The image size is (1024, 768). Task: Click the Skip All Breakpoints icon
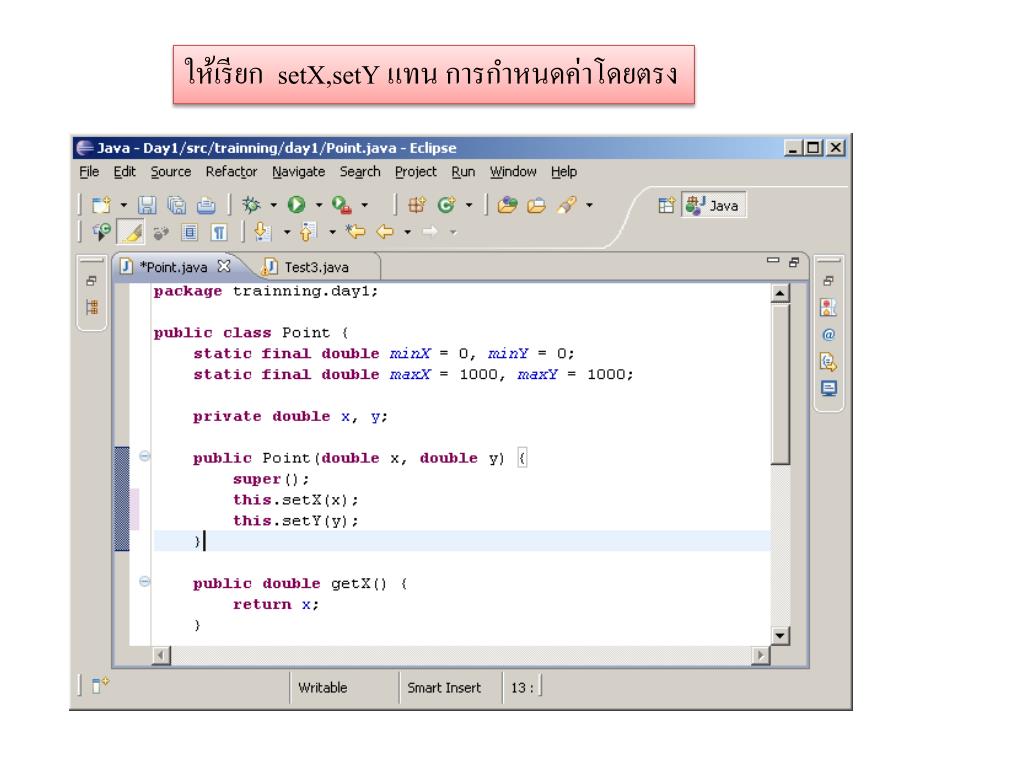click(x=101, y=232)
